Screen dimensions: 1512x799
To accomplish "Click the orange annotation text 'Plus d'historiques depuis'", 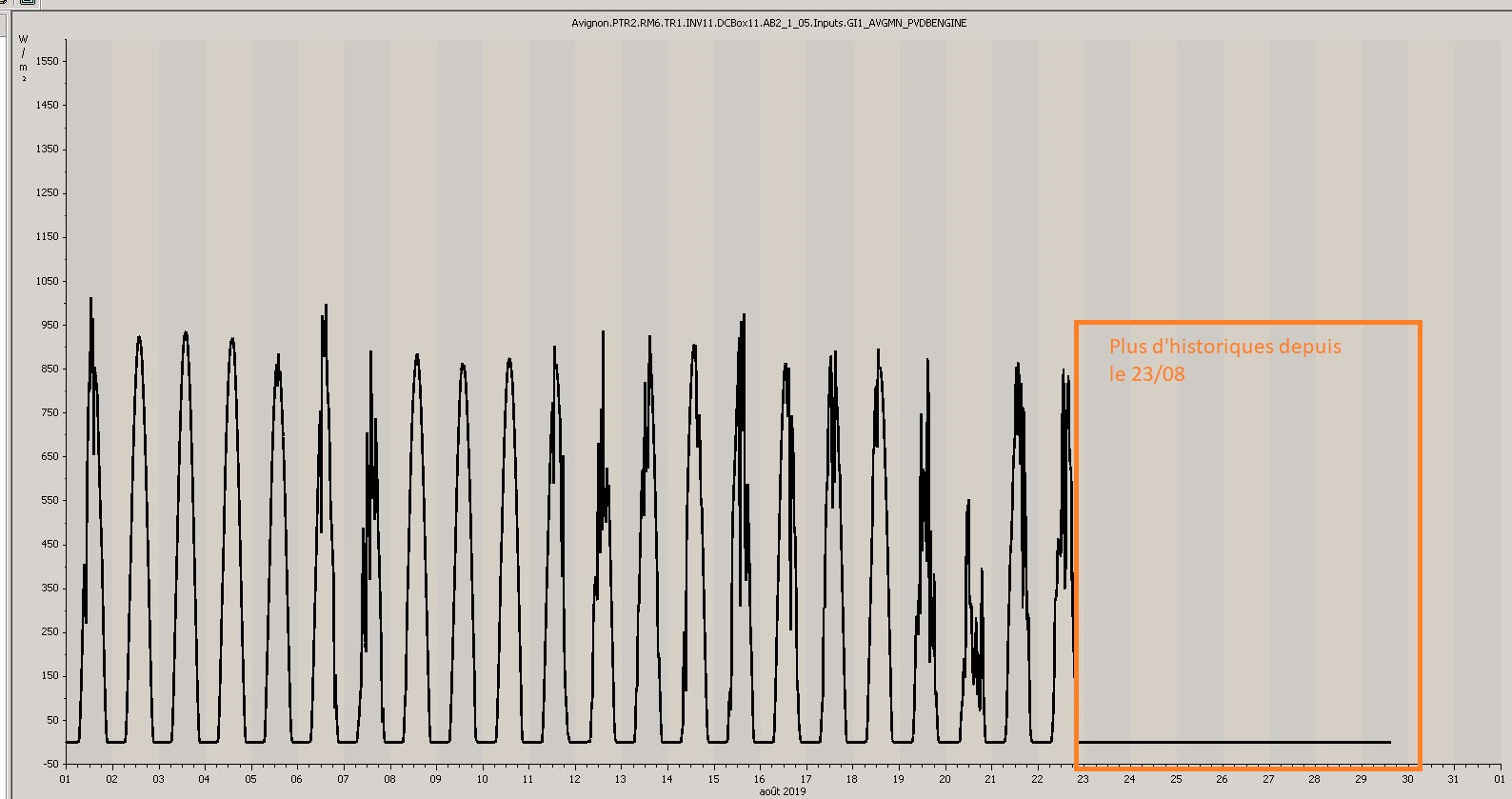I will click(1224, 347).
